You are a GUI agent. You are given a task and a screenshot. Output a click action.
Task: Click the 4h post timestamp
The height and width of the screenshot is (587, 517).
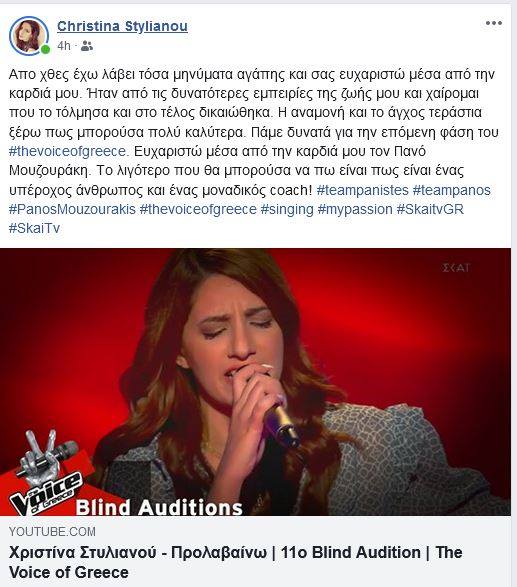click(64, 46)
